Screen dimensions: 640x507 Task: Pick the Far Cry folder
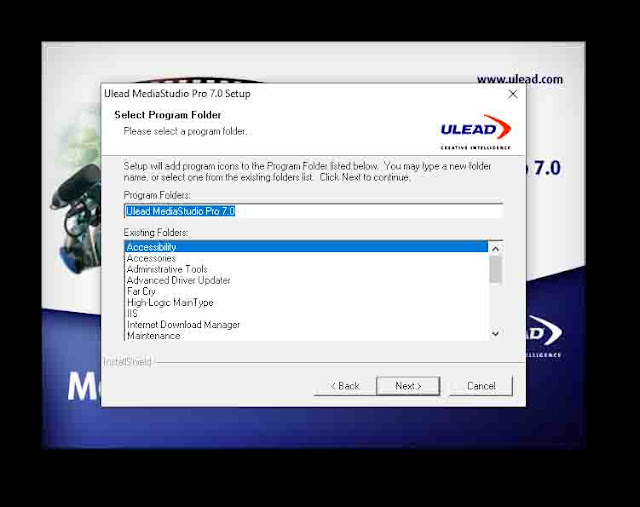tap(306, 291)
